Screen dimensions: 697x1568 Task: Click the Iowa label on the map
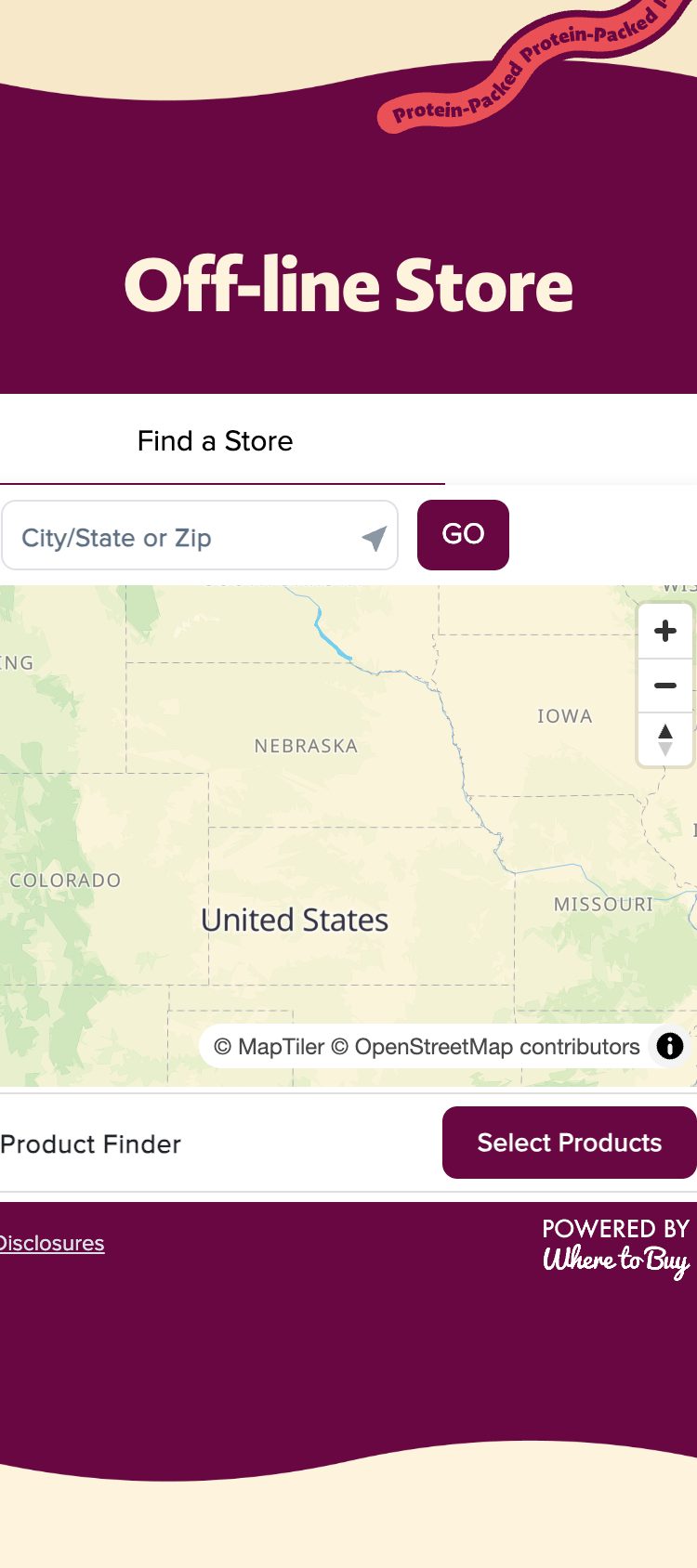[564, 716]
